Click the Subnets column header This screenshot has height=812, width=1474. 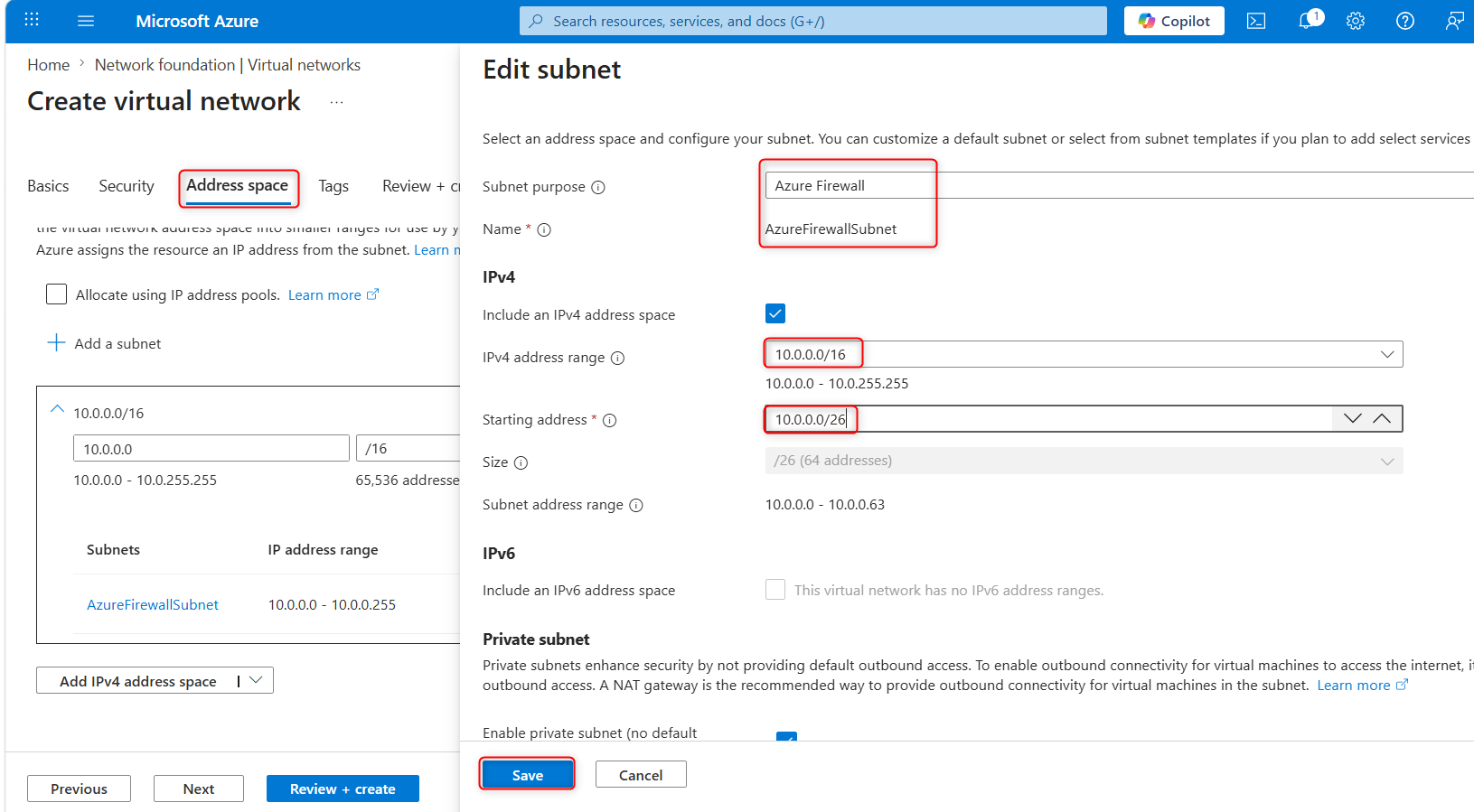(x=113, y=550)
